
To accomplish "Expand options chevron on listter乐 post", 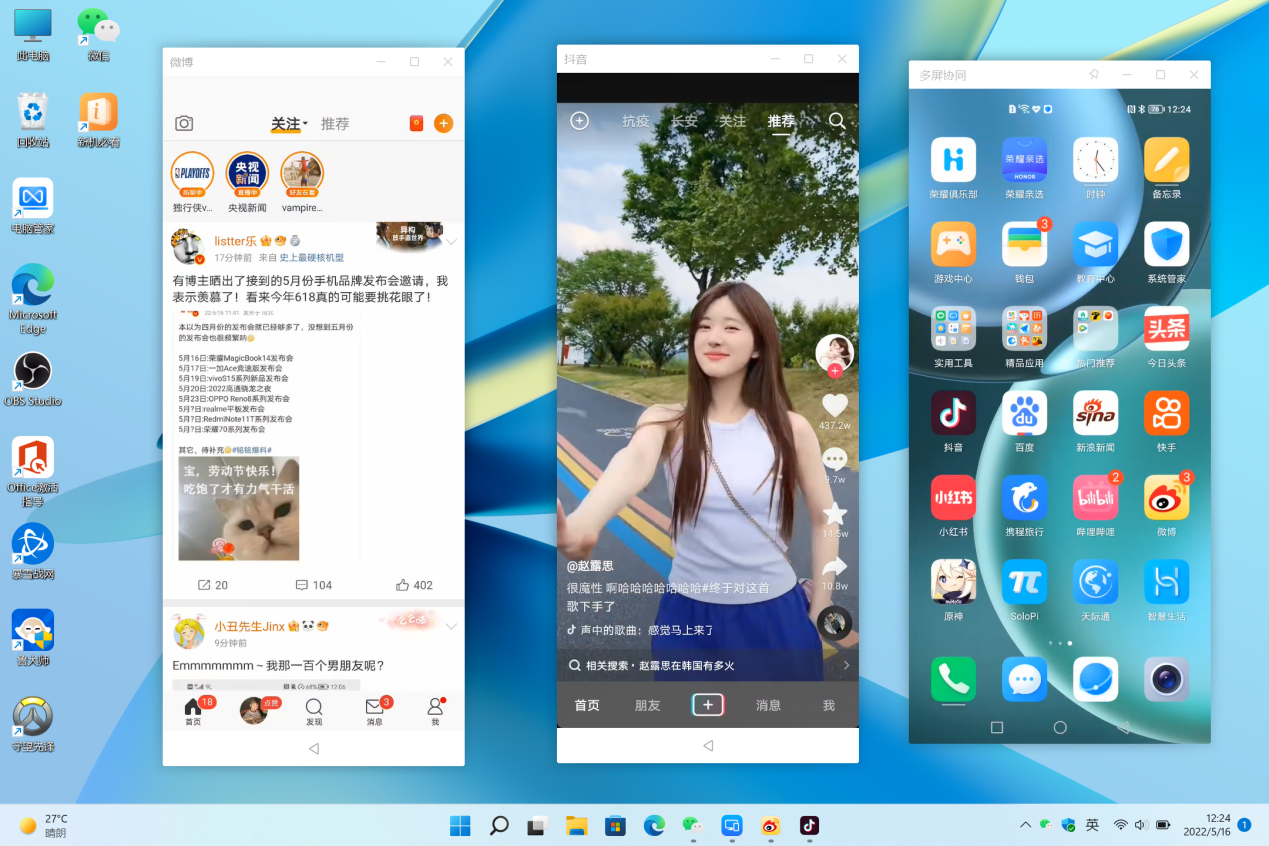I will 451,242.
